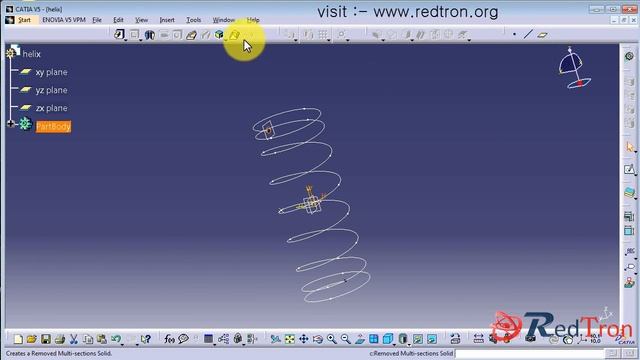This screenshot has width=640, height=360.
Task: Click the Isometric View cube icon
Action: pos(388,339)
